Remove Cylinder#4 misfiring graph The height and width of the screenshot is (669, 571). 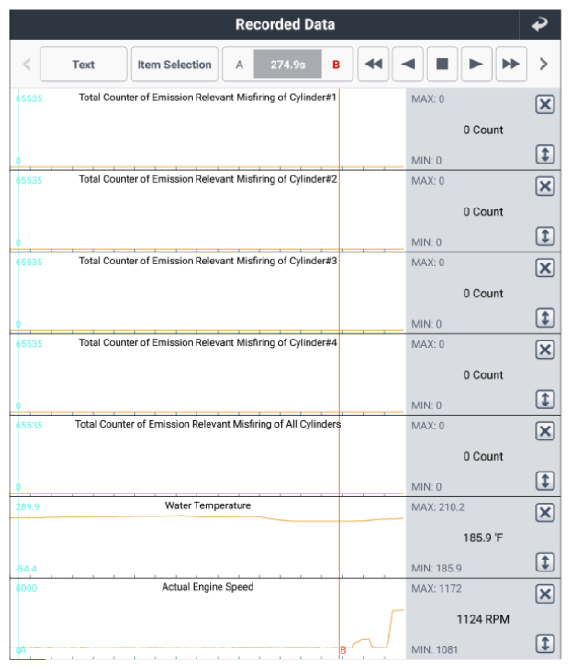(545, 350)
